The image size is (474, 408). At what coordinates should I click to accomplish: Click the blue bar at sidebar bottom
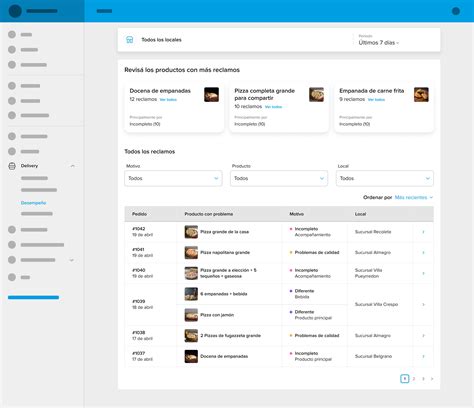33,297
